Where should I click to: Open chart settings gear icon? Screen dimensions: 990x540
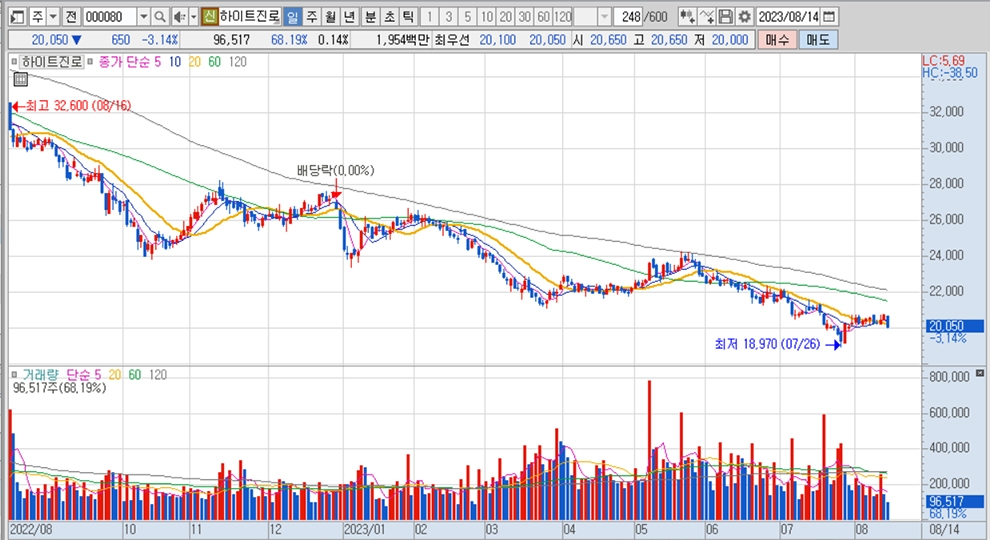click(743, 17)
